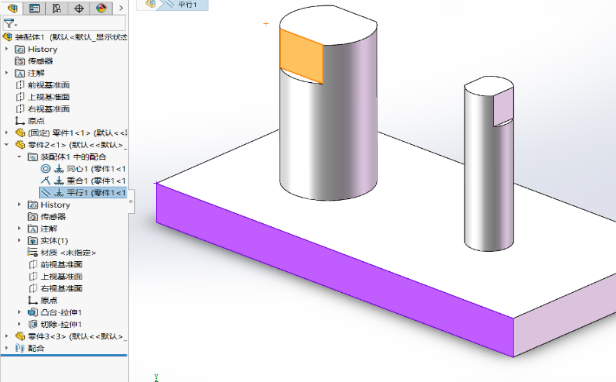Select the 凸台-拉伸1 feature

click(x=55, y=312)
